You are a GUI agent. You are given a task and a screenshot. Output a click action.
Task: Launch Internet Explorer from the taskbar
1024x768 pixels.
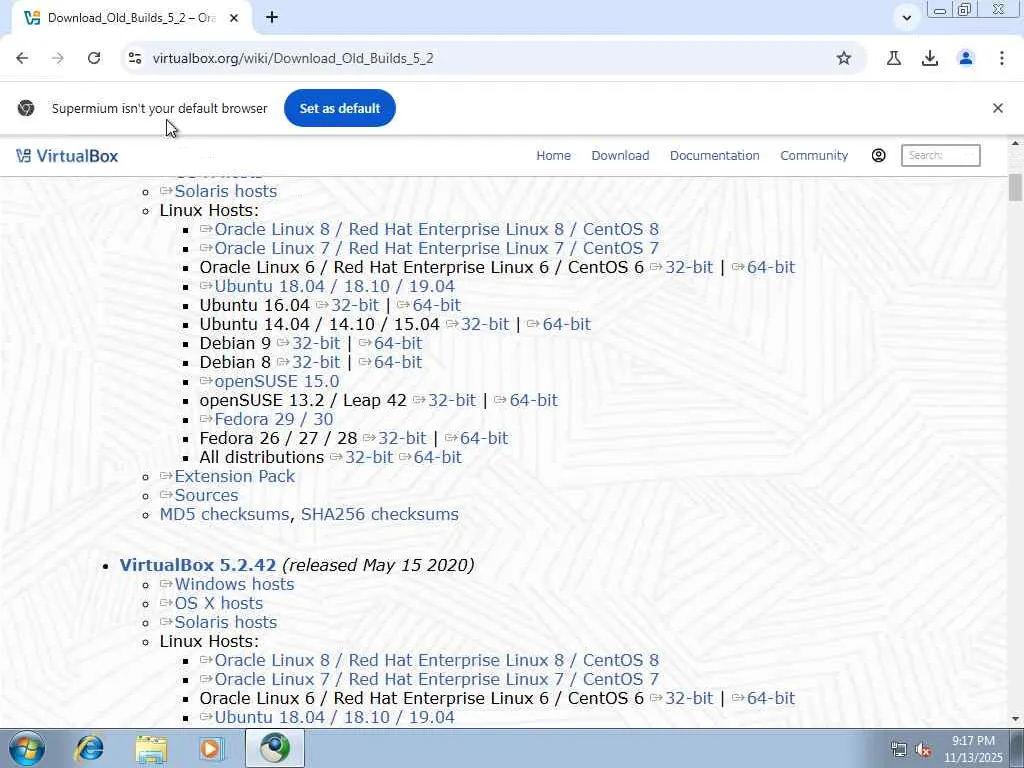89,748
